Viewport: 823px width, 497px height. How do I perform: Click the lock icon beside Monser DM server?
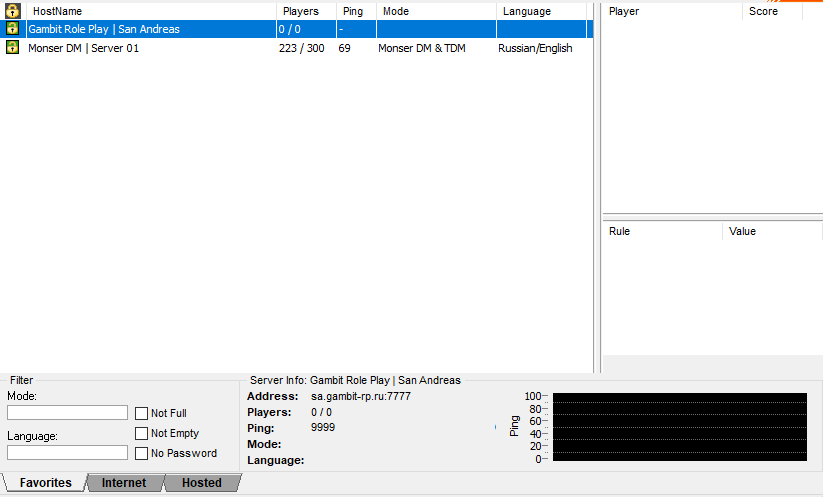point(13,48)
